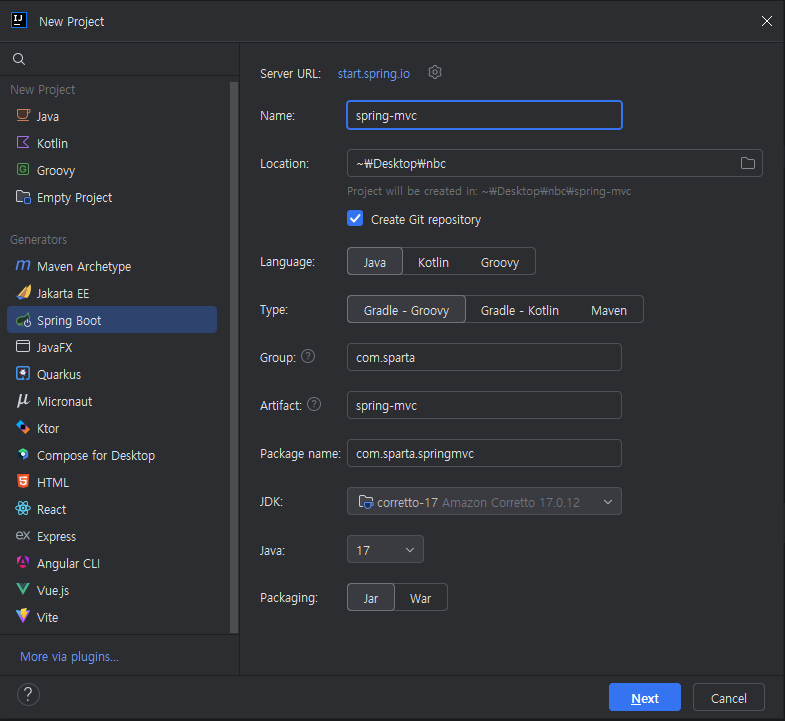Open More via plugins link
Image resolution: width=785 pixels, height=721 pixels.
tap(70, 656)
